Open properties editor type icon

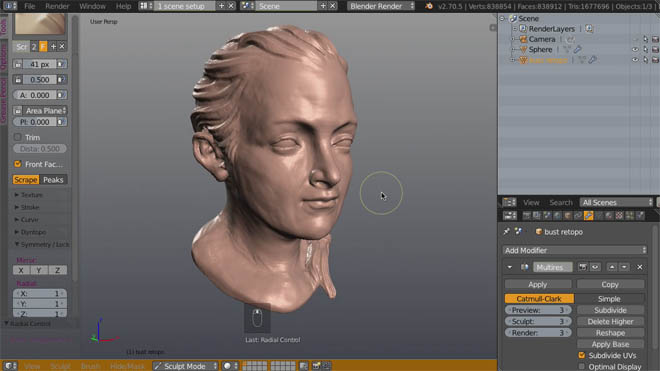tap(509, 216)
